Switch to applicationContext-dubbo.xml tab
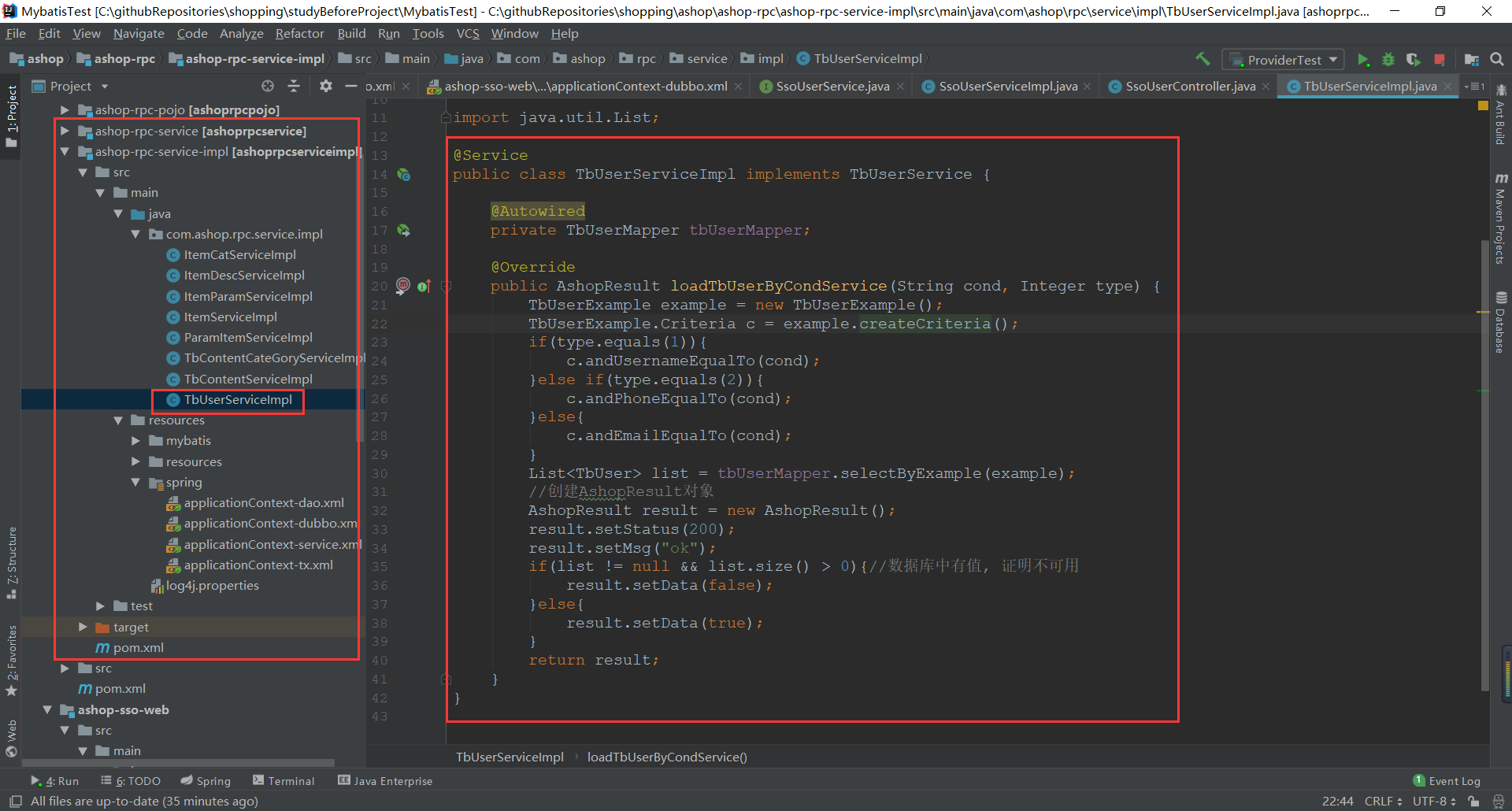Screen dimensions: 1512x811 [585, 86]
